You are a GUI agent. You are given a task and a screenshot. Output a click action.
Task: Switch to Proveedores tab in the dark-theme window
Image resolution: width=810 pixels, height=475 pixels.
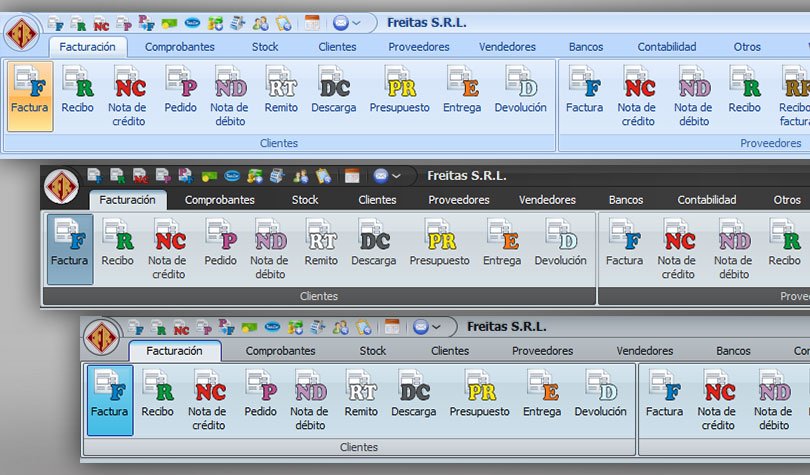[x=459, y=200]
